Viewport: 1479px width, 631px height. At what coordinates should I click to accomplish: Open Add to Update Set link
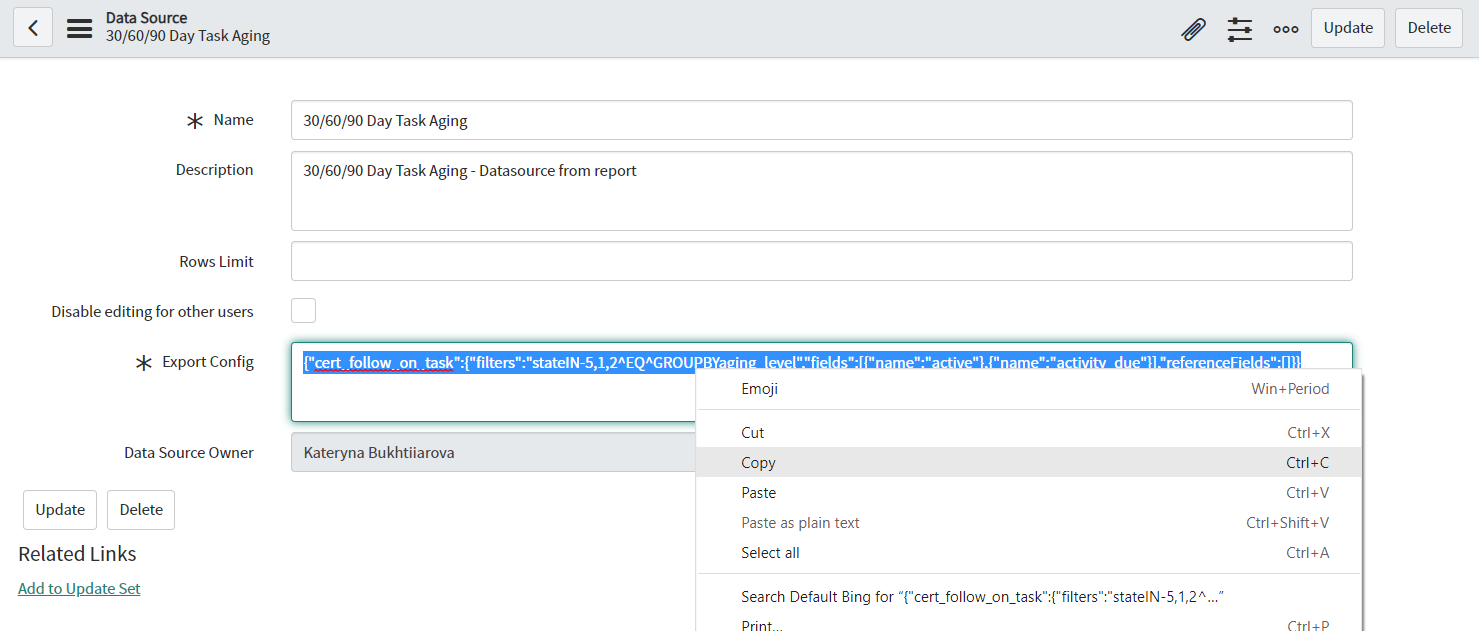coord(79,588)
